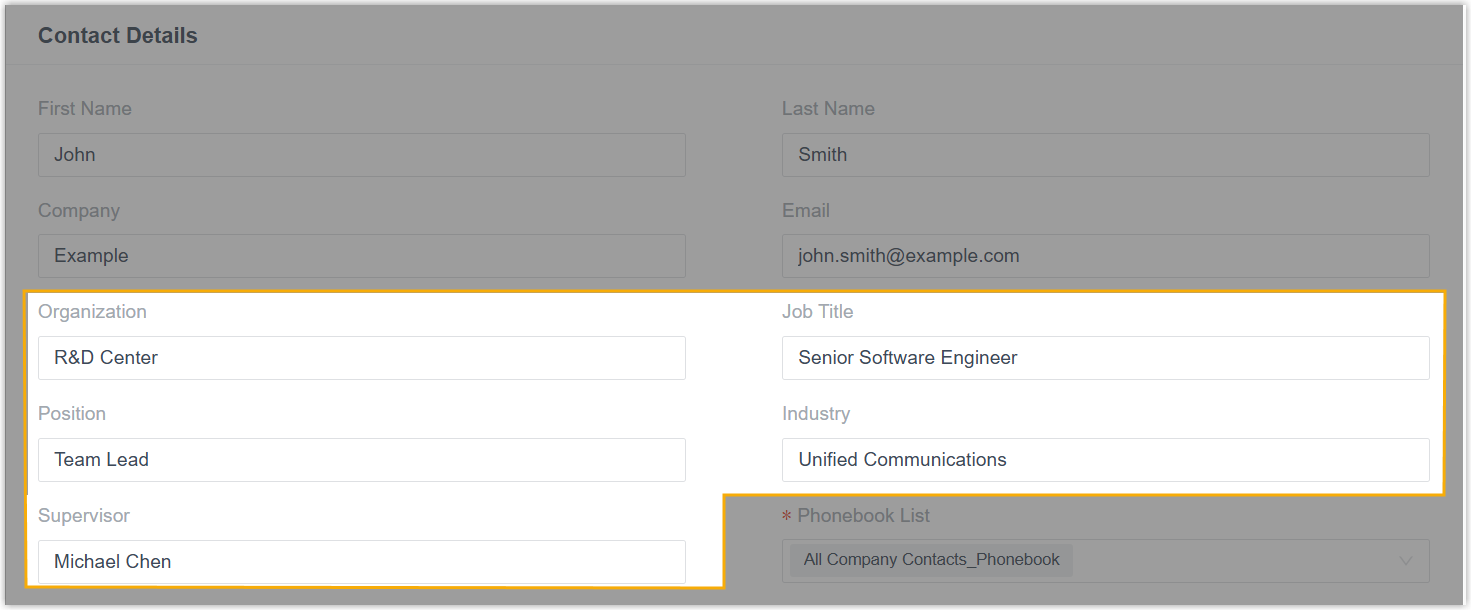Focus the Last Name field containing Smith
Image resolution: width=1471 pixels, height=611 pixels.
click(x=1105, y=155)
